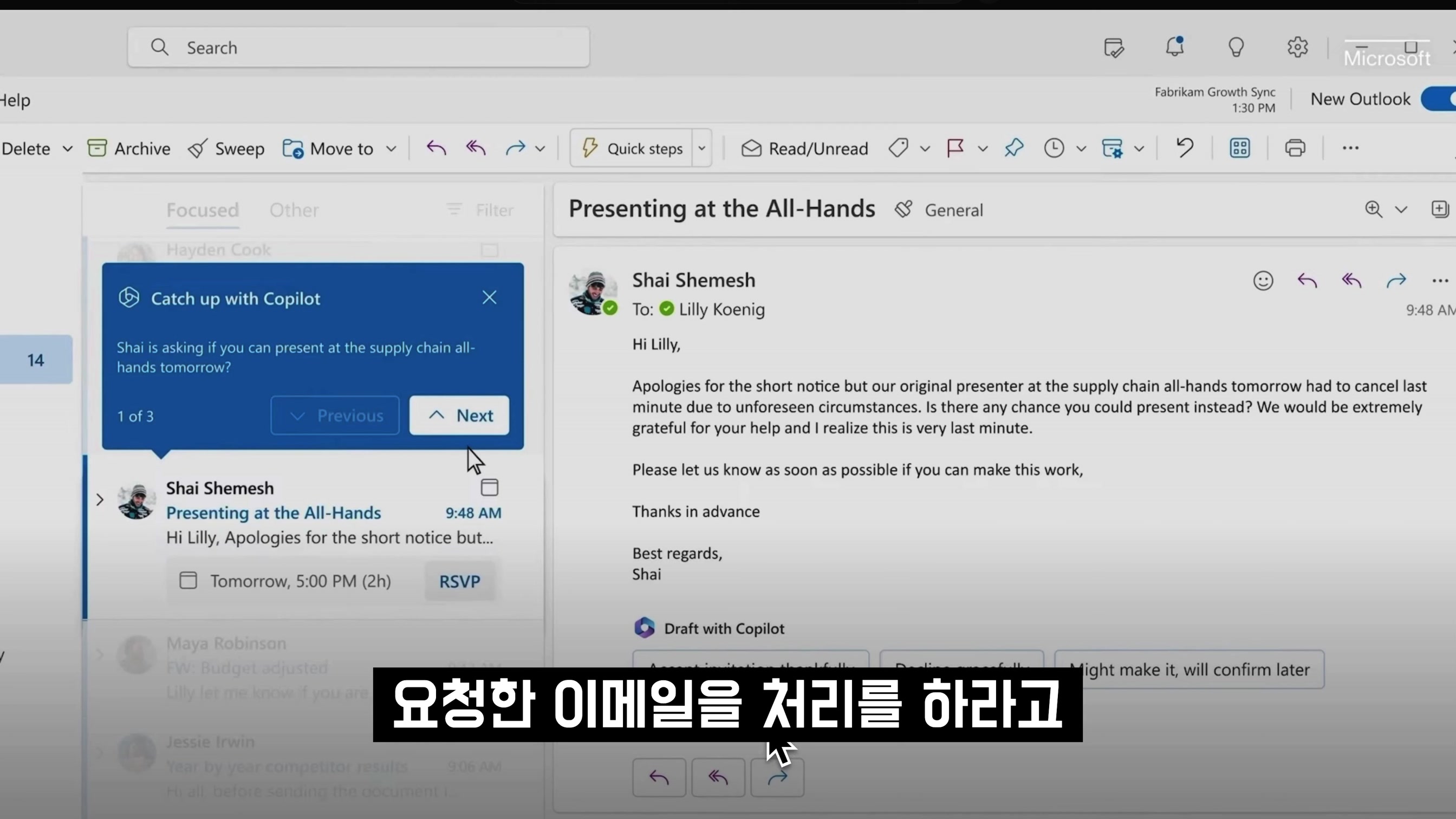Screen dimensions: 1456x819
Task: Expand the Categorize dropdown arrow
Action: pyautogui.click(x=925, y=148)
